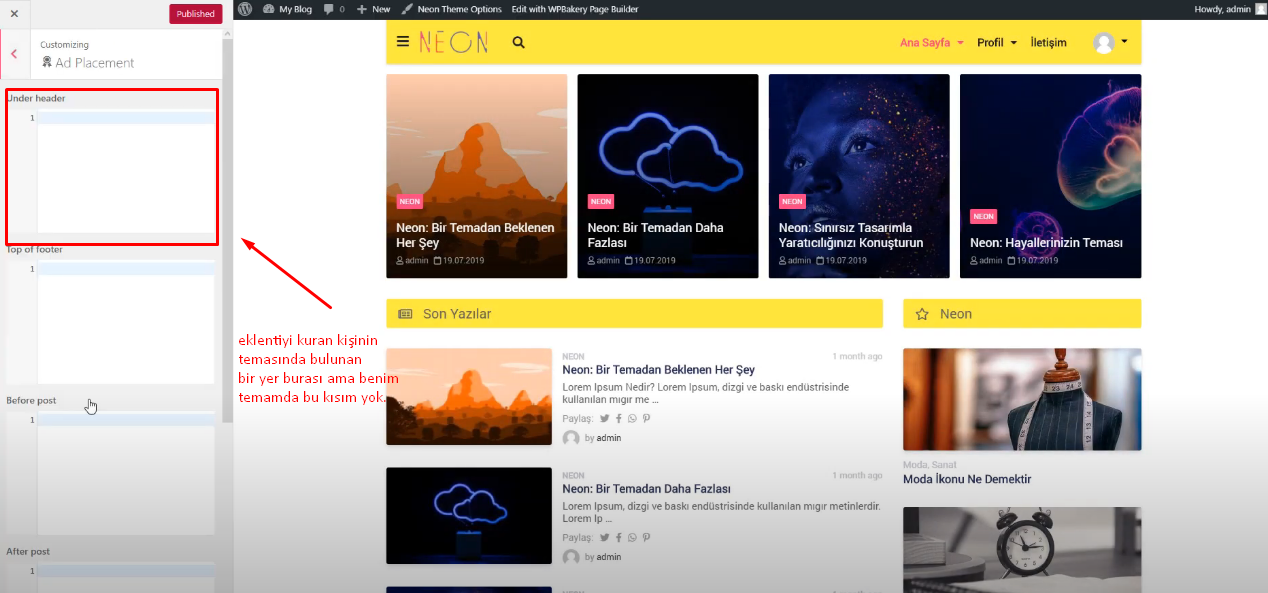This screenshot has width=1268, height=593.
Task: Click the user avatar in yellow header
Action: coord(1104,43)
